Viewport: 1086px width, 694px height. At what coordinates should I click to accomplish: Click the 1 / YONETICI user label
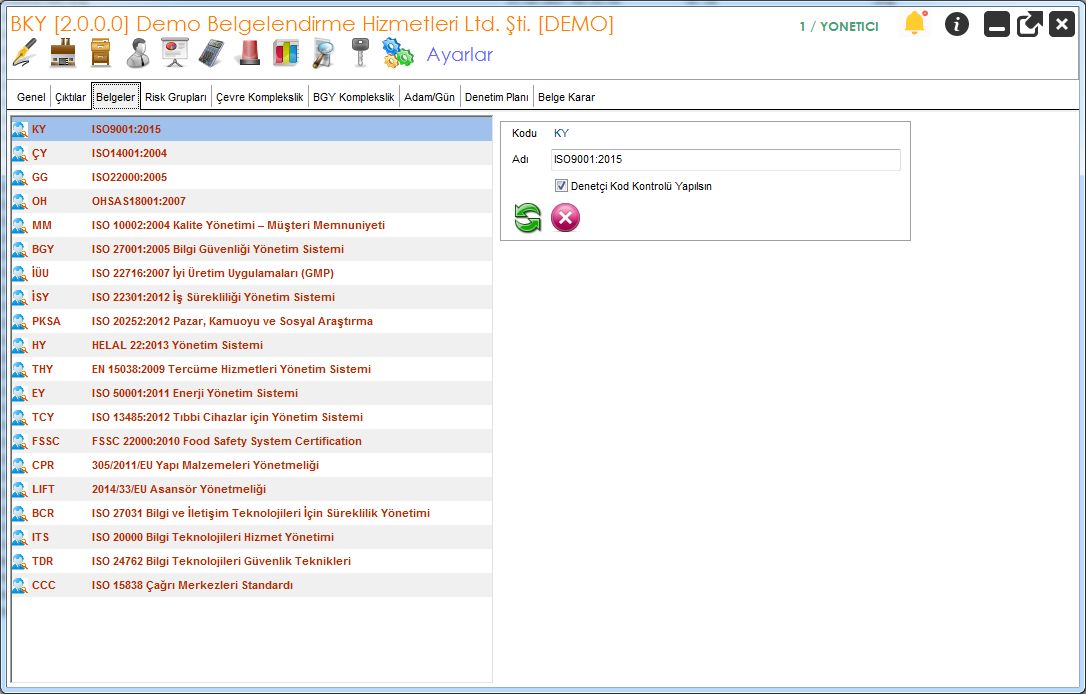839,26
